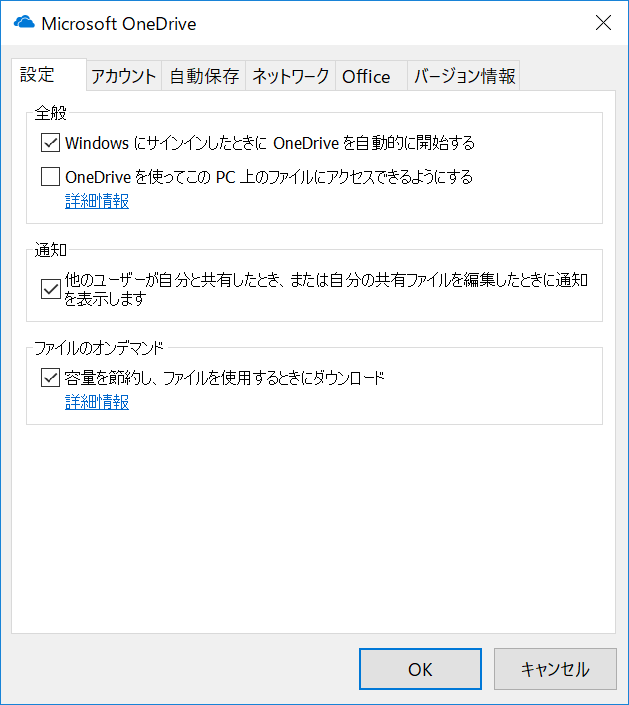Open 詳細情報 link under 全般 section
629x705 pixels.
pyautogui.click(x=97, y=201)
